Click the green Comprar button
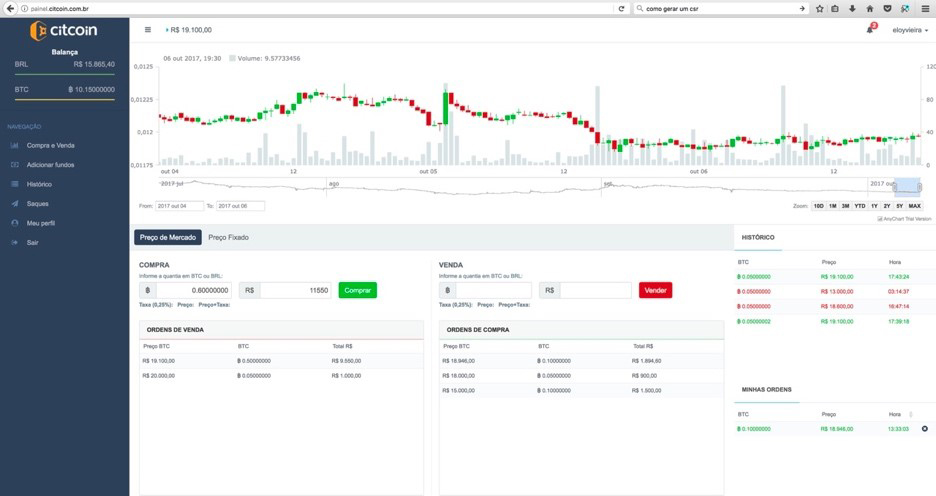 tap(358, 290)
